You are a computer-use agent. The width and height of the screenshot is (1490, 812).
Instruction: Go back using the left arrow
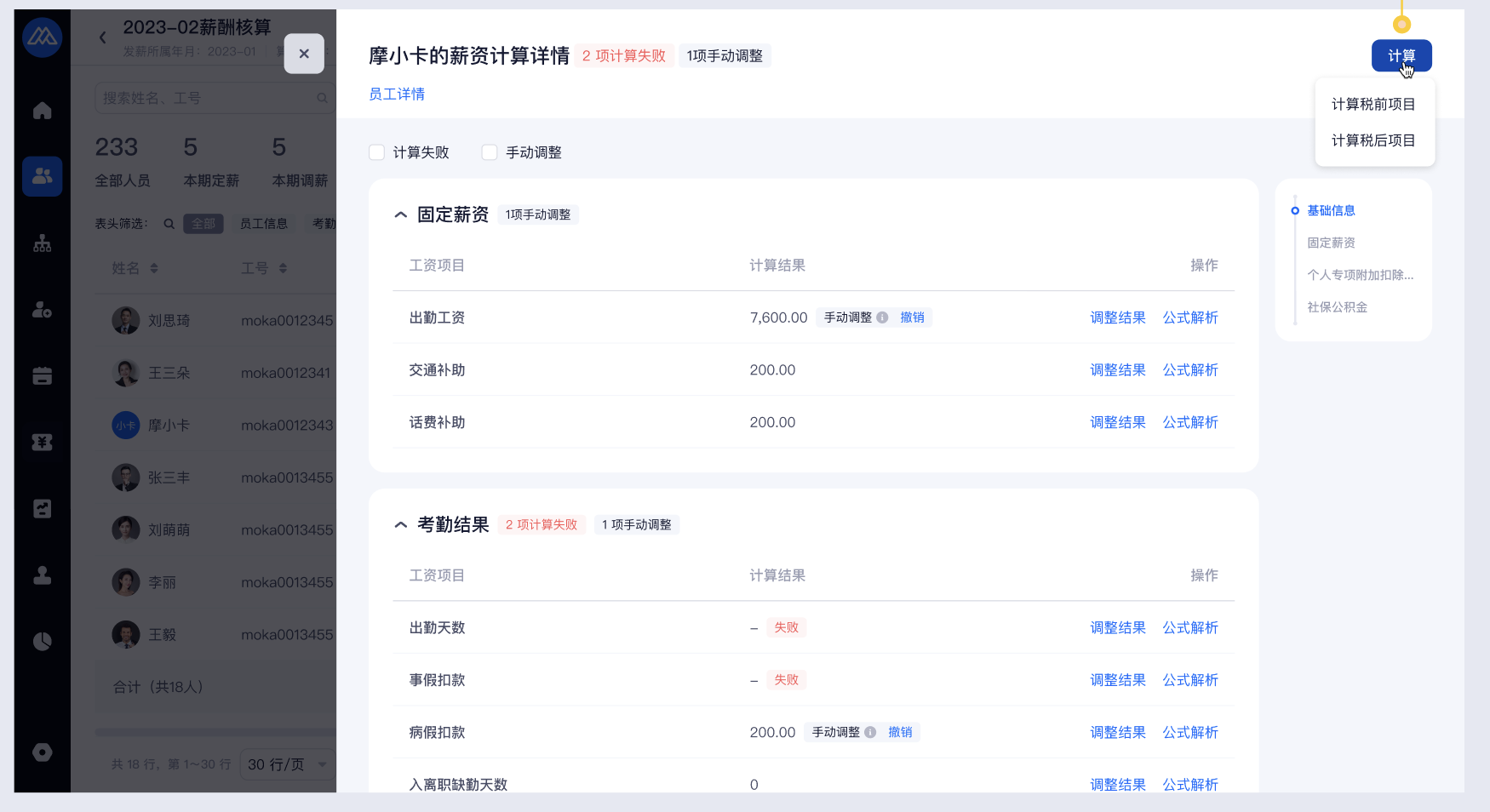[103, 37]
